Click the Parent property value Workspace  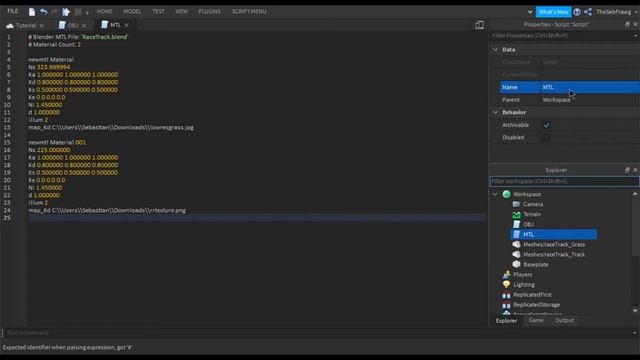tap(590, 100)
